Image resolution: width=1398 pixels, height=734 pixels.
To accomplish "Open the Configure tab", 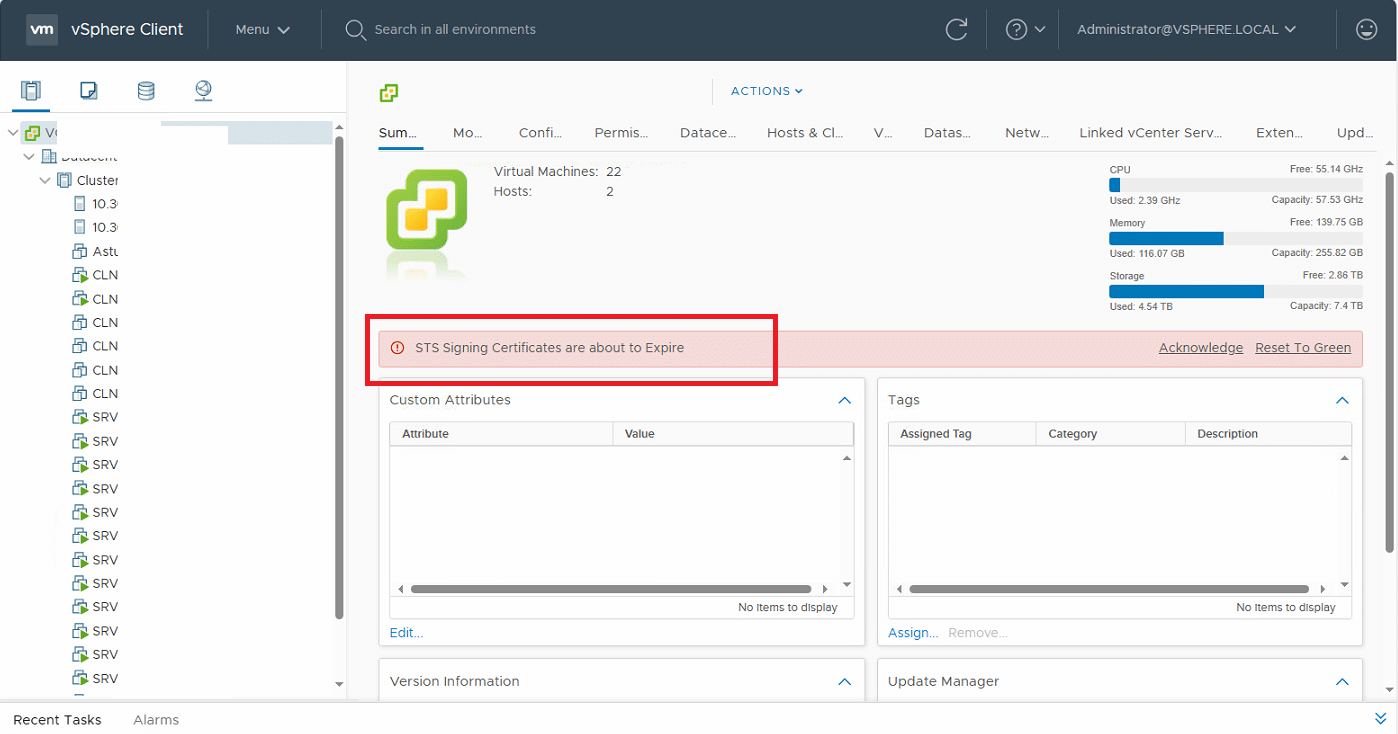I will [x=540, y=133].
